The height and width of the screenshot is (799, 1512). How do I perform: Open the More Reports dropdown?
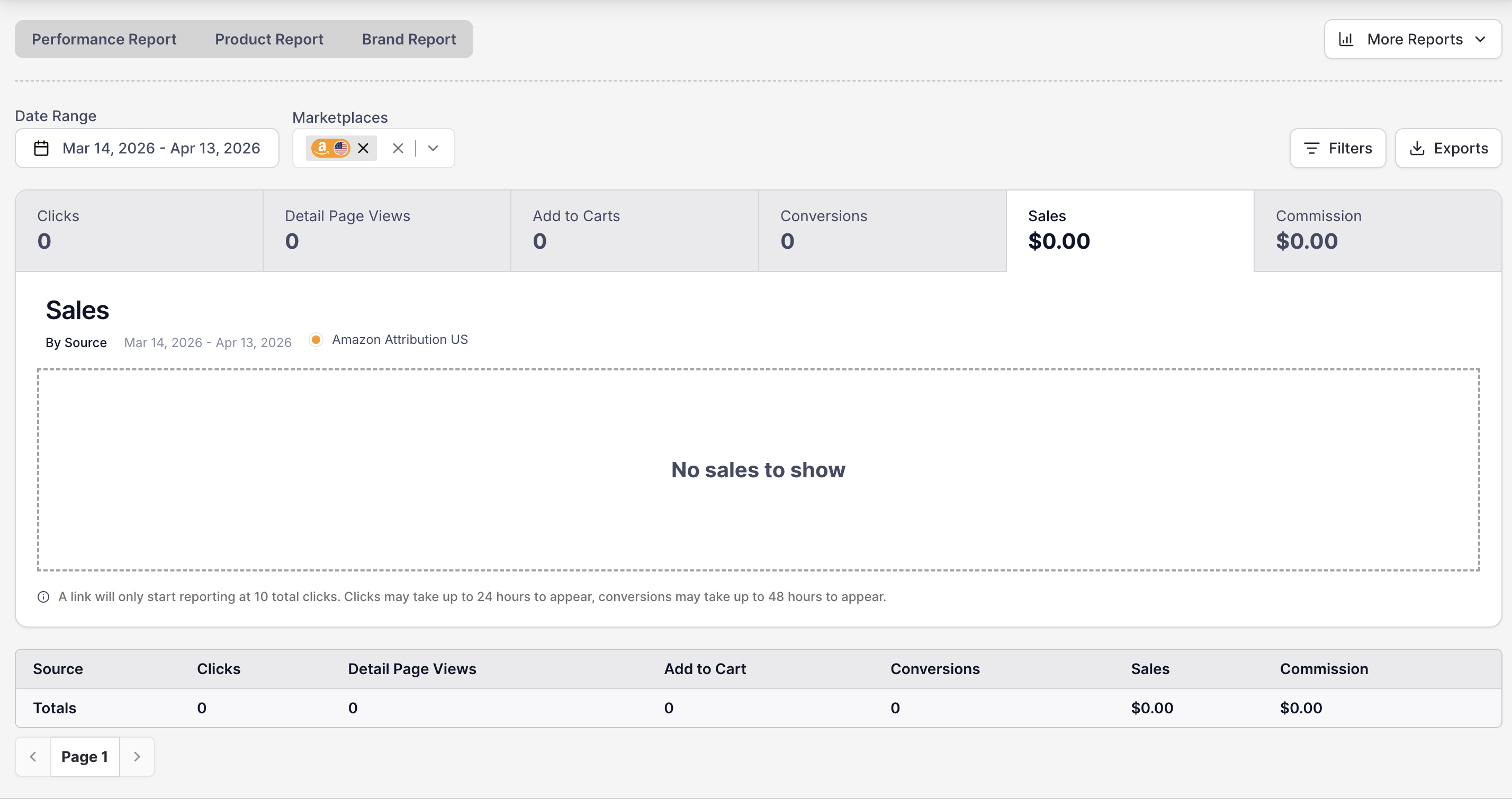[1412, 39]
